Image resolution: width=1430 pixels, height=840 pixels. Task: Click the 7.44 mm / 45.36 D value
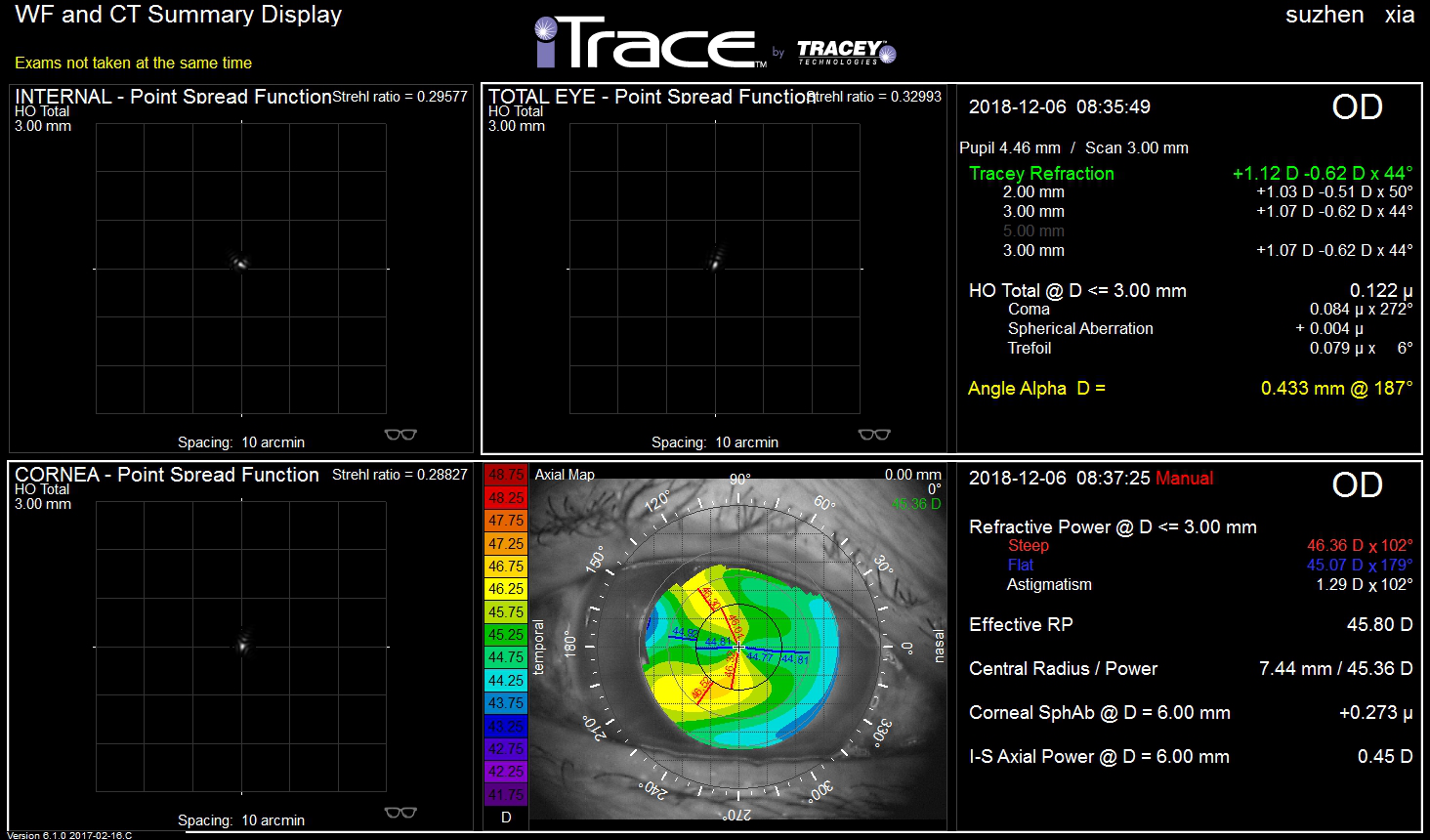pyautogui.click(x=1336, y=668)
